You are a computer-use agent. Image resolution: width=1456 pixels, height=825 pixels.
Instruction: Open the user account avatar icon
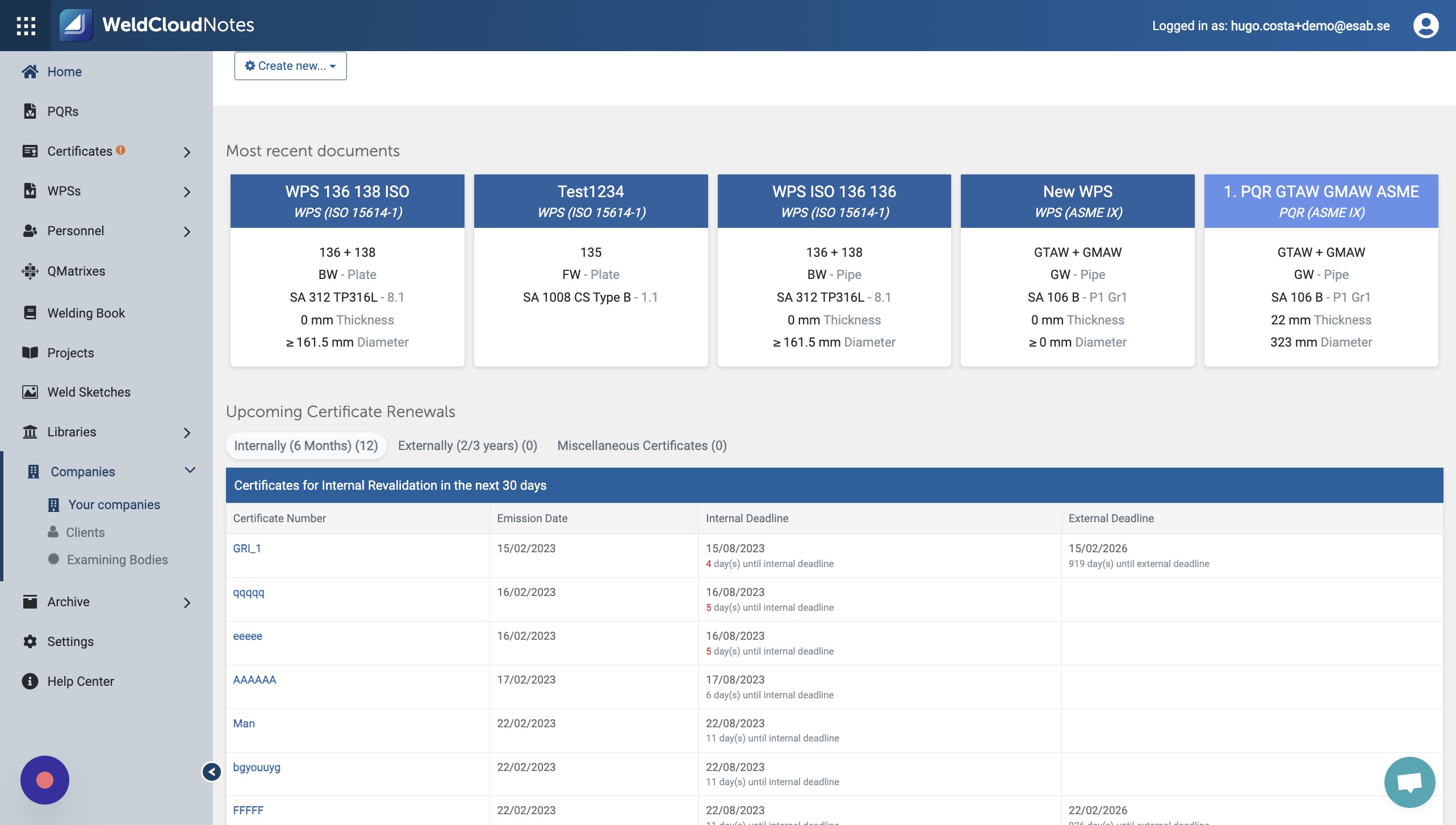(x=1425, y=26)
